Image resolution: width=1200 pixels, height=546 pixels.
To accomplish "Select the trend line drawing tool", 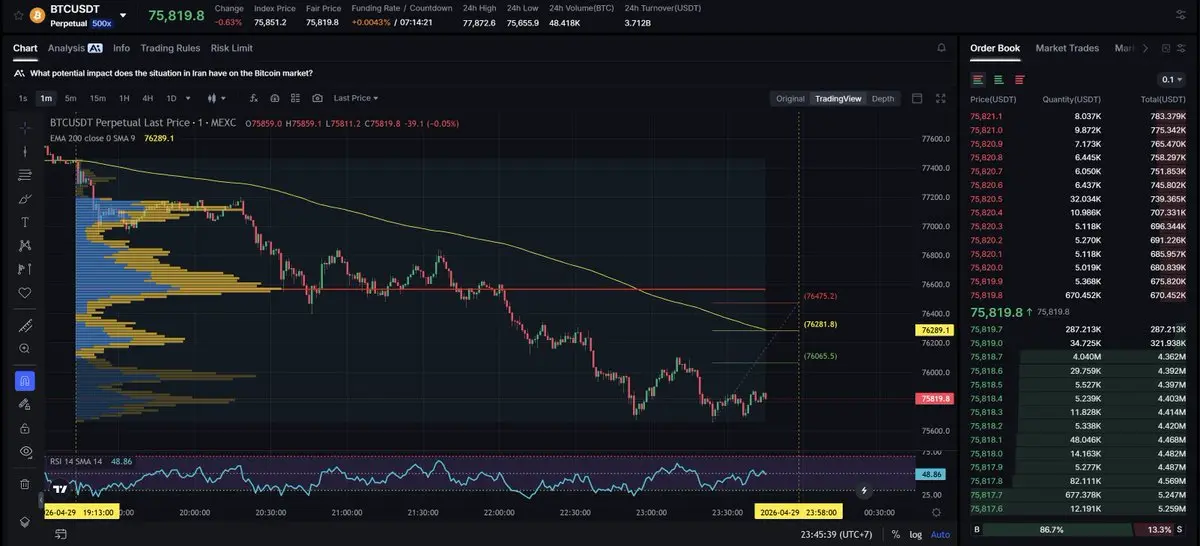I will coord(25,151).
